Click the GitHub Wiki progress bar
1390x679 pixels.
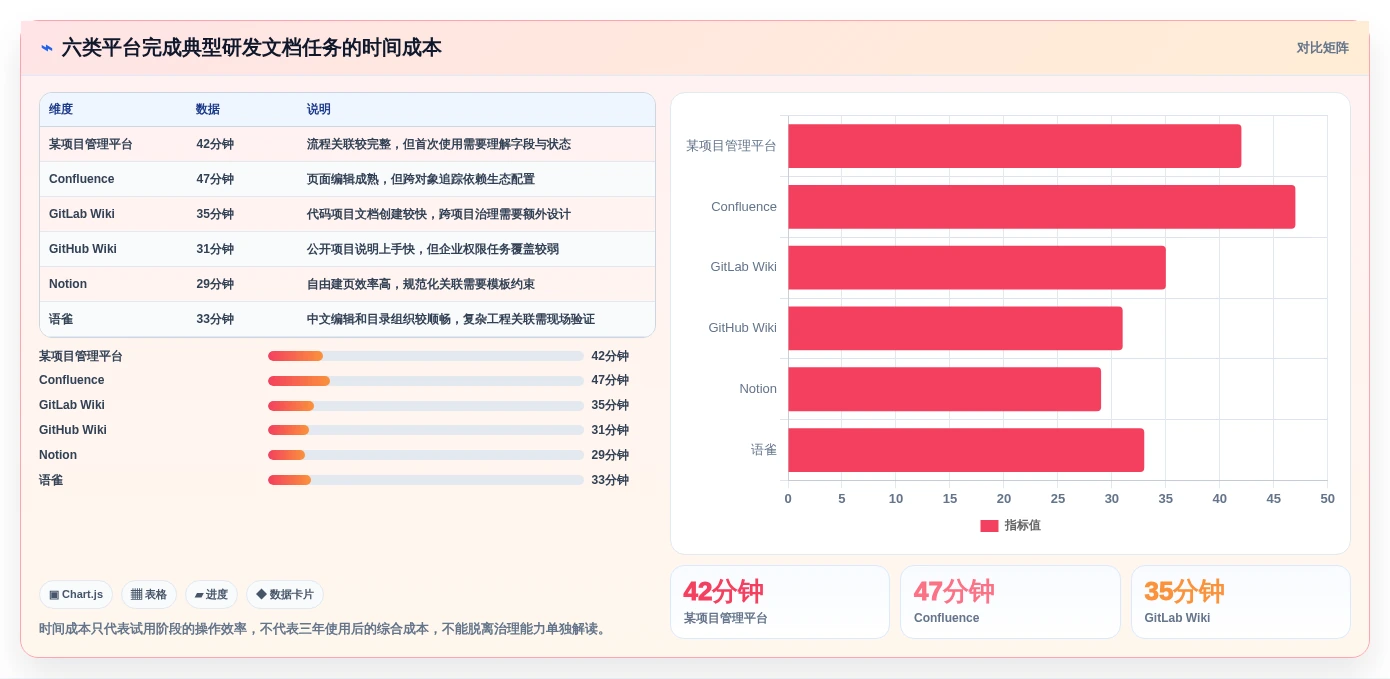tap(426, 430)
